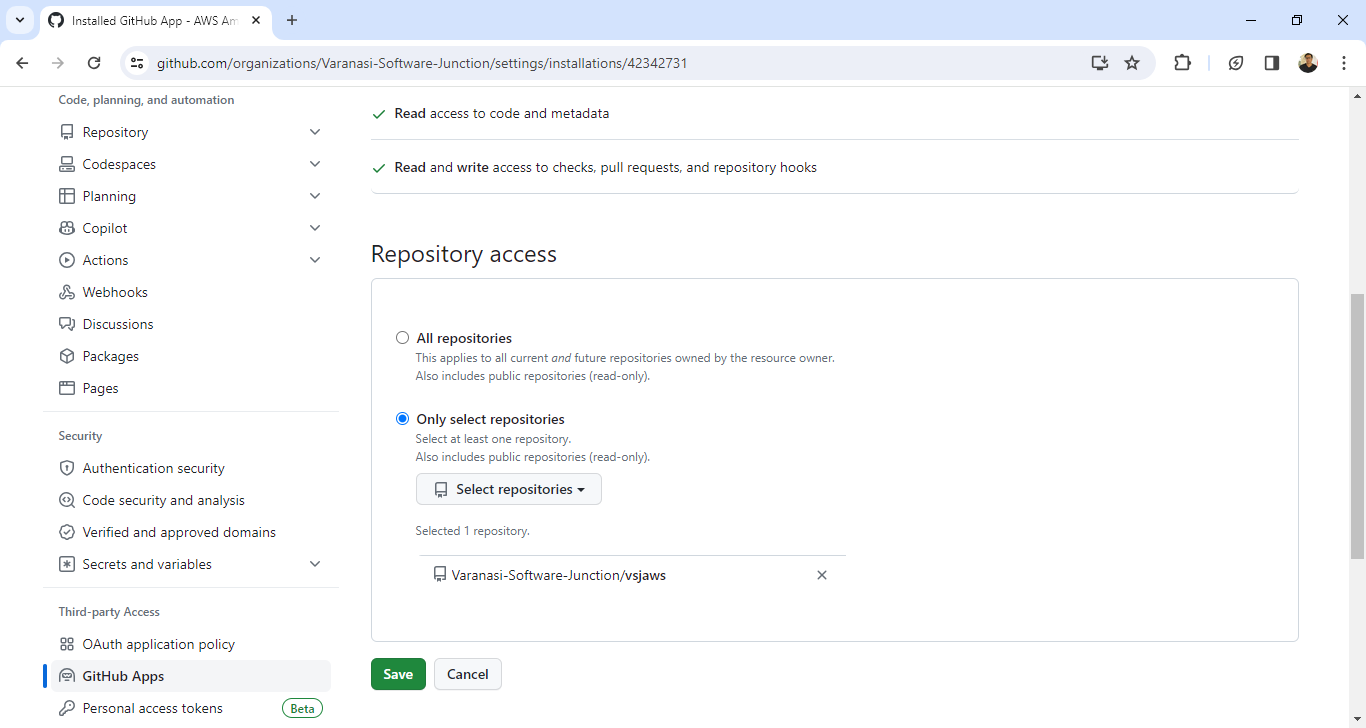Expand the Codespaces section chevron
This screenshot has height=728, width=1366.
(315, 164)
